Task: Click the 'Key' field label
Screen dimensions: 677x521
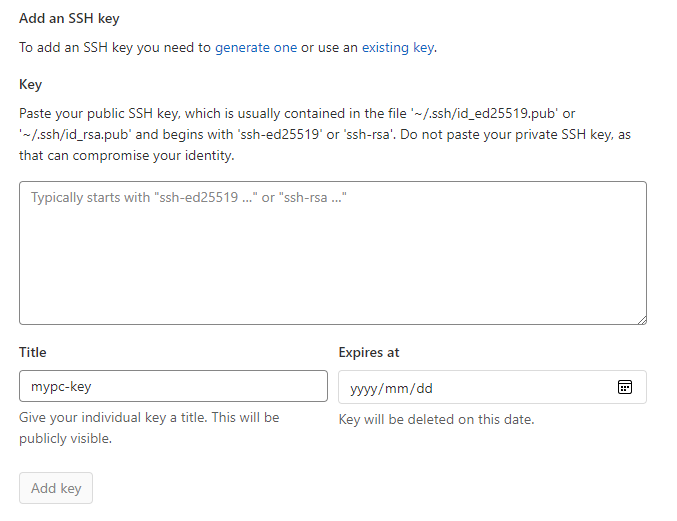Action: pyautogui.click(x=30, y=84)
